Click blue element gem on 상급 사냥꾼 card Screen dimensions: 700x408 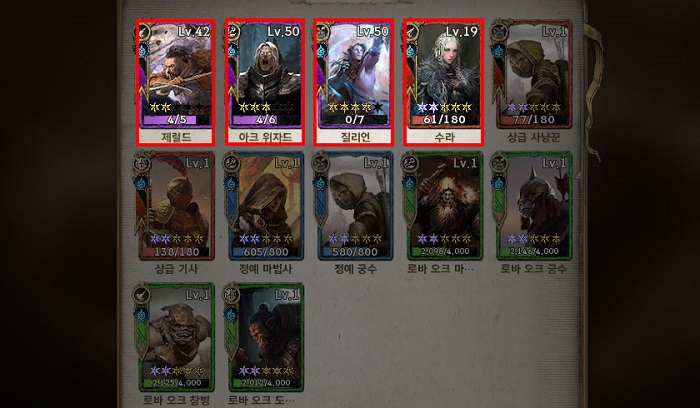pyautogui.click(x=498, y=50)
